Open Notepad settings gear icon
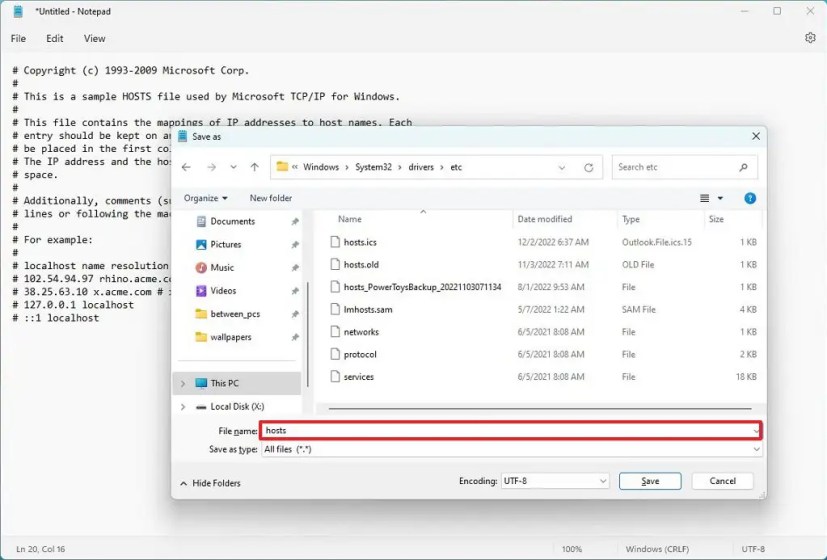Viewport: 827px width, 560px height. 810,38
